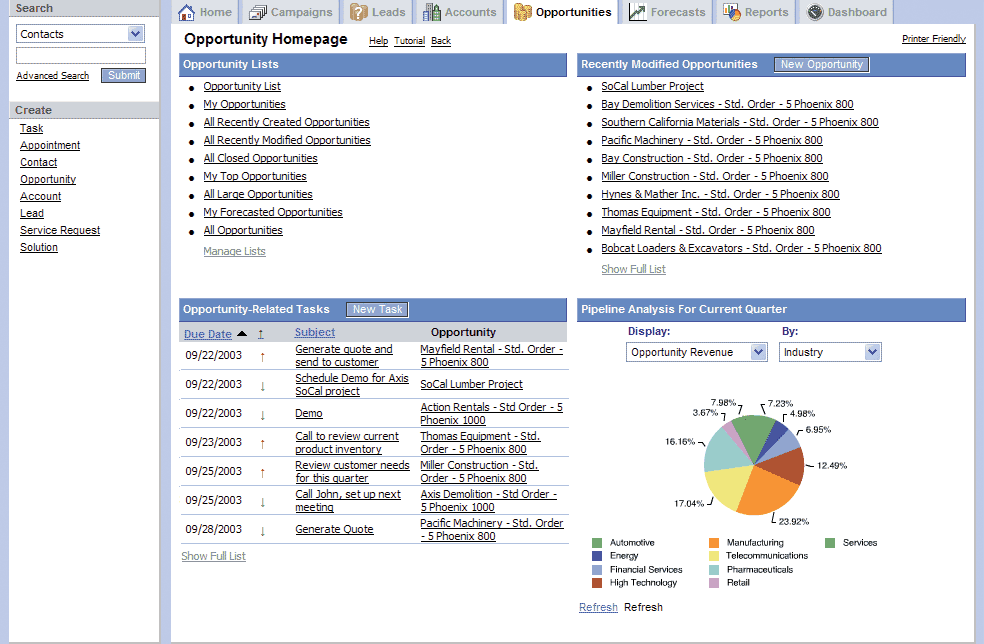Expand the Contacts search dropdown

click(135, 34)
